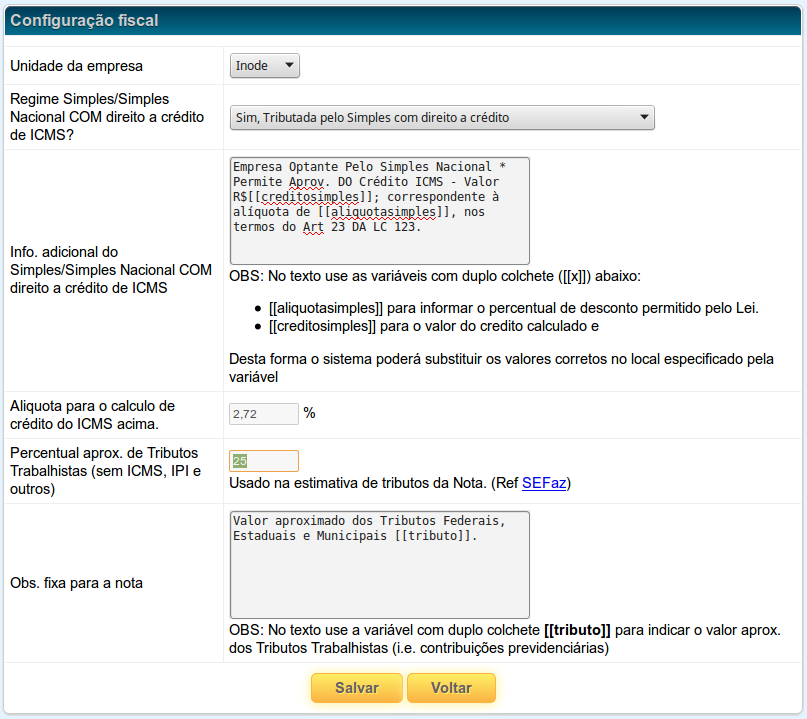Click the bold [[tributo]] variable text

tap(577, 630)
